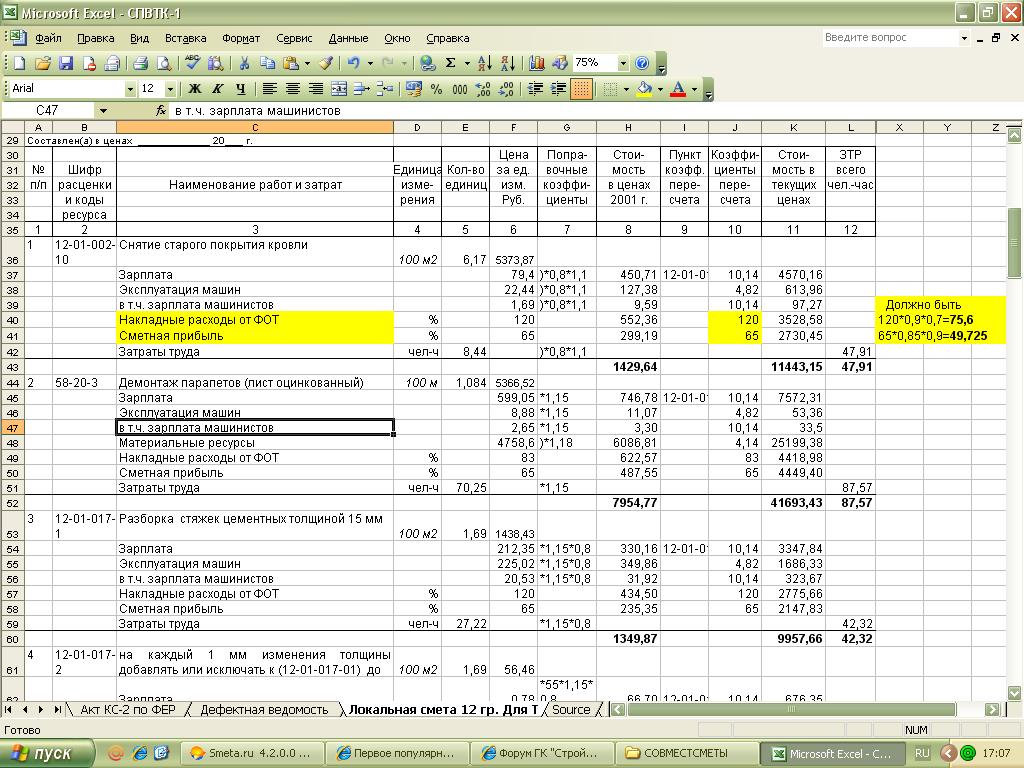
Task: Click the Format Painter brush icon
Action: point(324,63)
